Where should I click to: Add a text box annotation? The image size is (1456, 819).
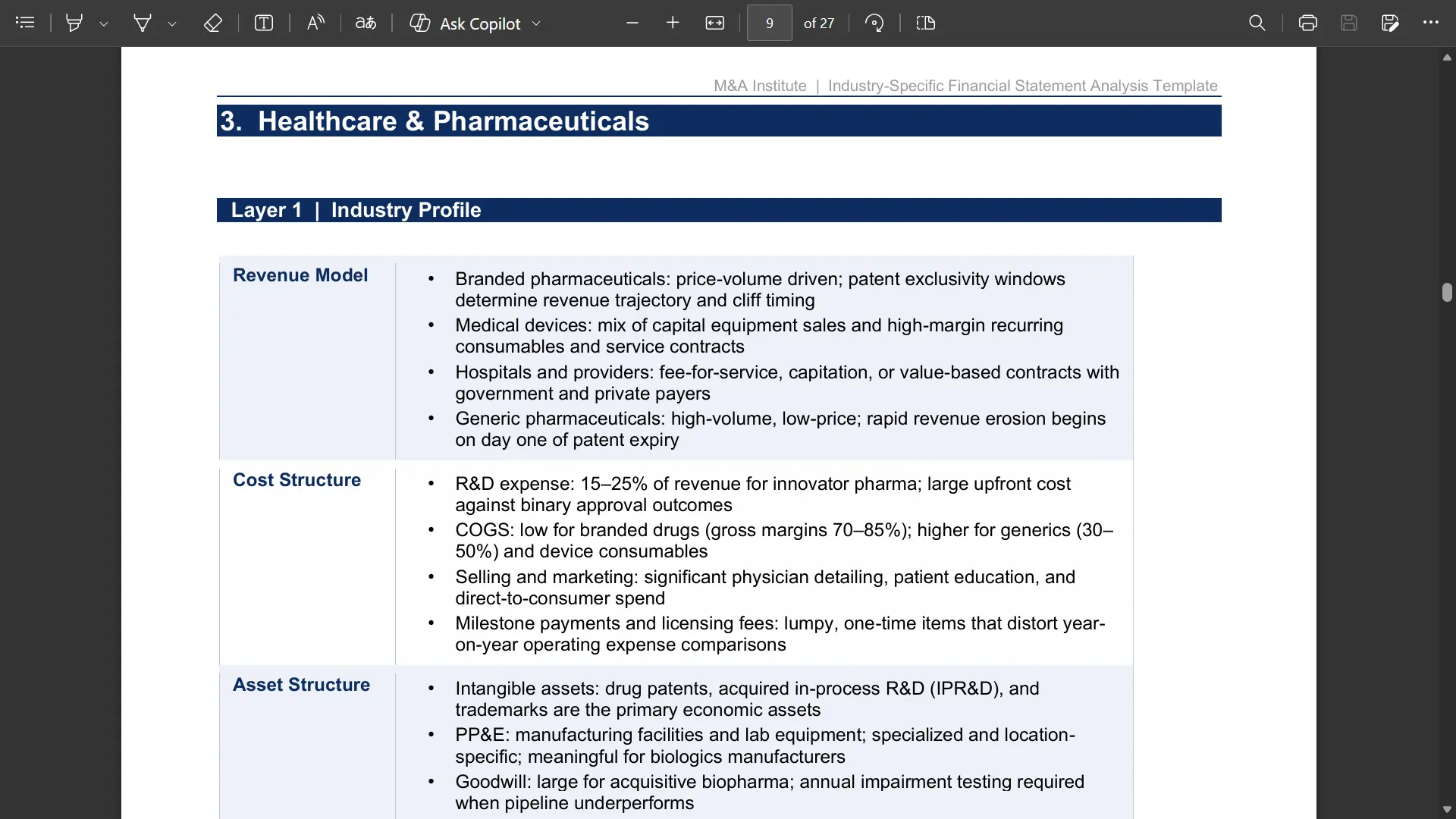pyautogui.click(x=264, y=23)
